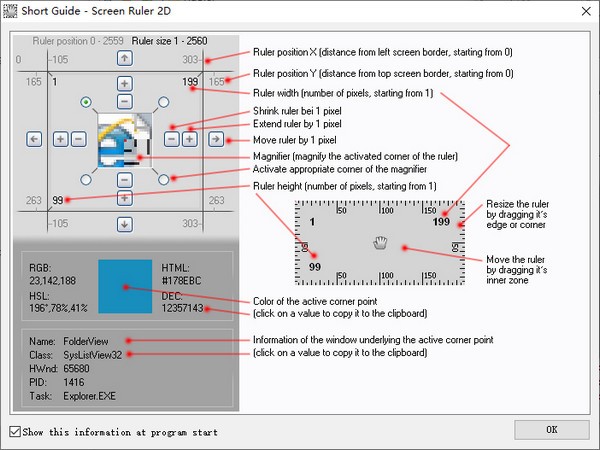Extend ruler width using right plus button
Image resolution: width=600 pixels, height=450 pixels.
189,140
